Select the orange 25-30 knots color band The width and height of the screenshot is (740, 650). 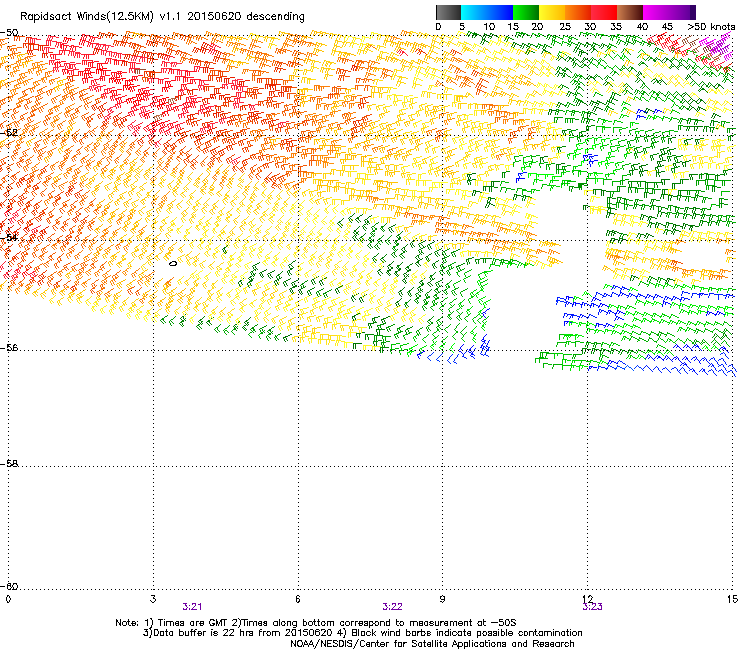point(578,12)
